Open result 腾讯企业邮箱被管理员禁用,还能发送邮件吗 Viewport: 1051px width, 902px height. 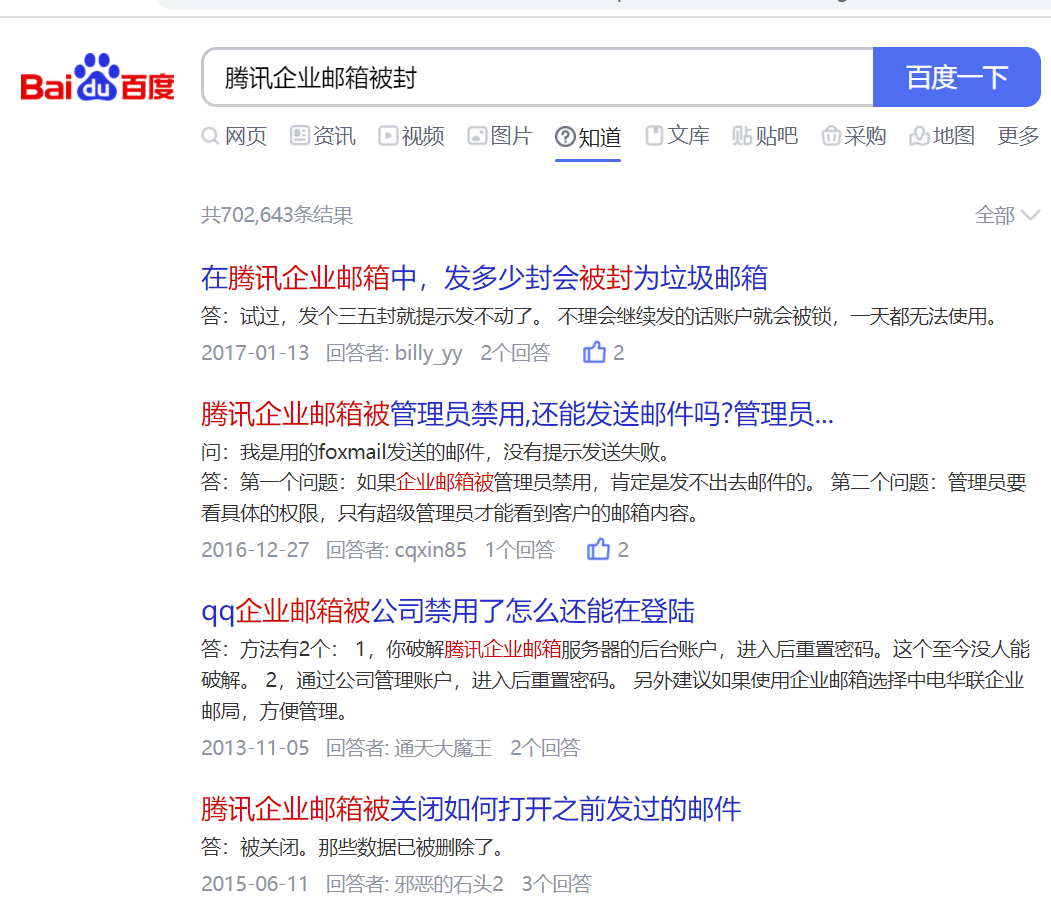coord(517,414)
